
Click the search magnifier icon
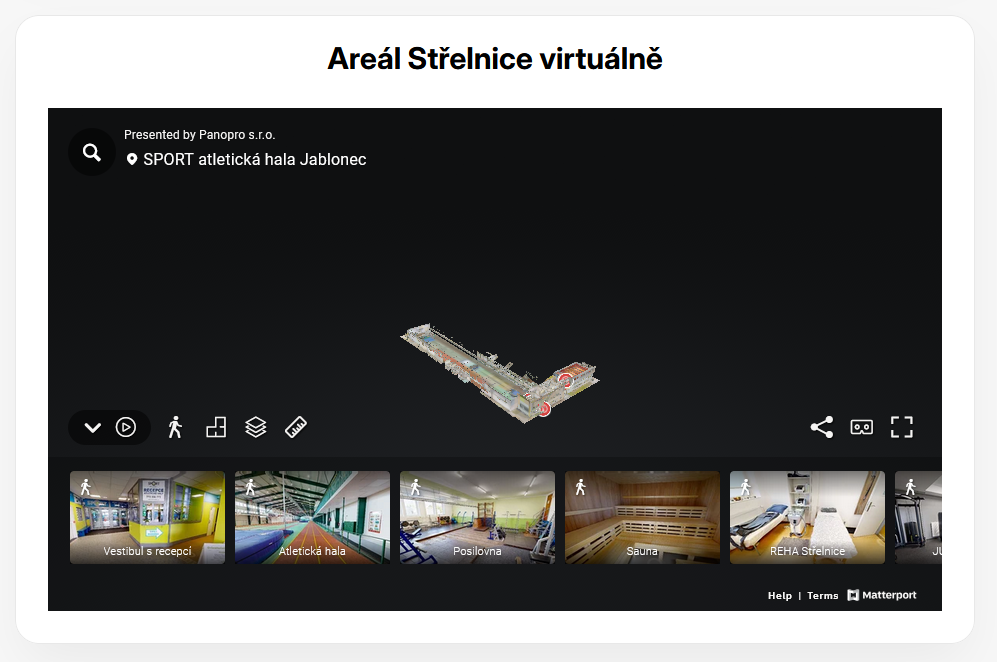click(x=92, y=152)
